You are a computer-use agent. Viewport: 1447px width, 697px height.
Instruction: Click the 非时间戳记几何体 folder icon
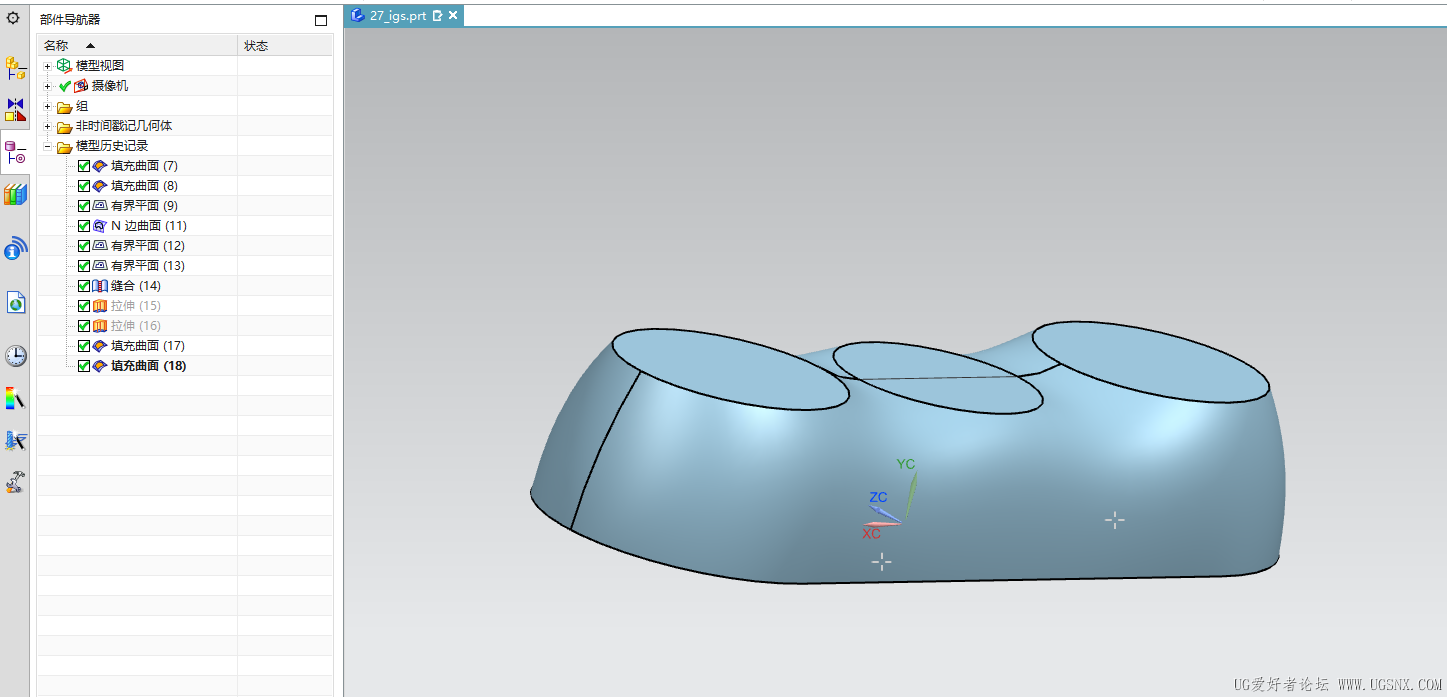64,126
